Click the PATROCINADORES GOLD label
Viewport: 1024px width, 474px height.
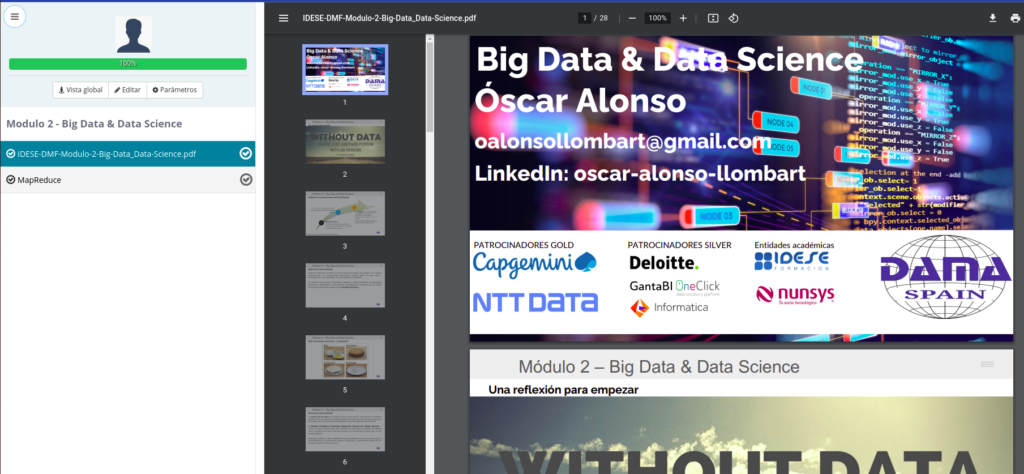[524, 245]
